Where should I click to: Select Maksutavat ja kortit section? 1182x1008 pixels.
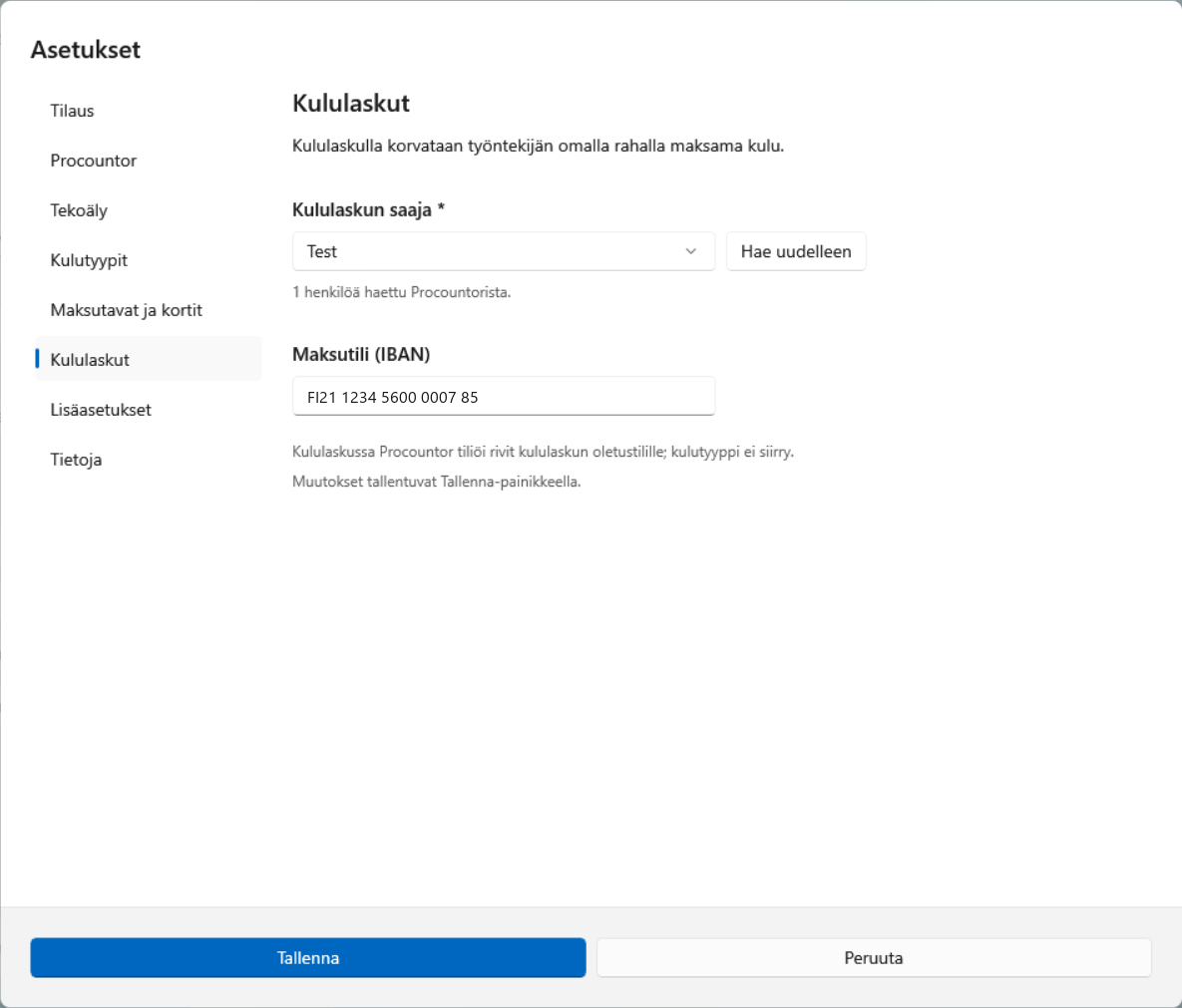[149, 310]
